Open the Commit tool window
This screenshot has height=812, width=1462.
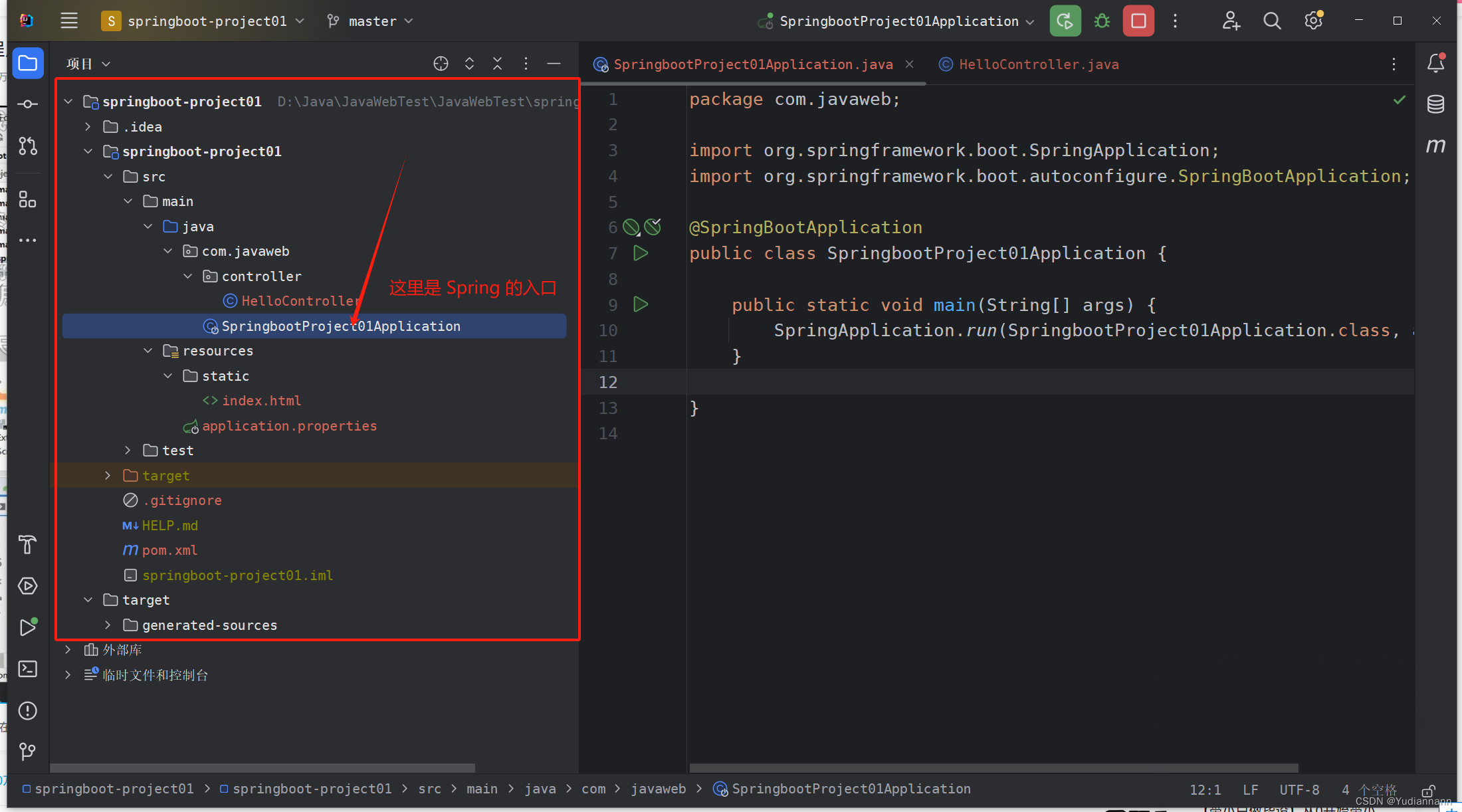coord(28,104)
